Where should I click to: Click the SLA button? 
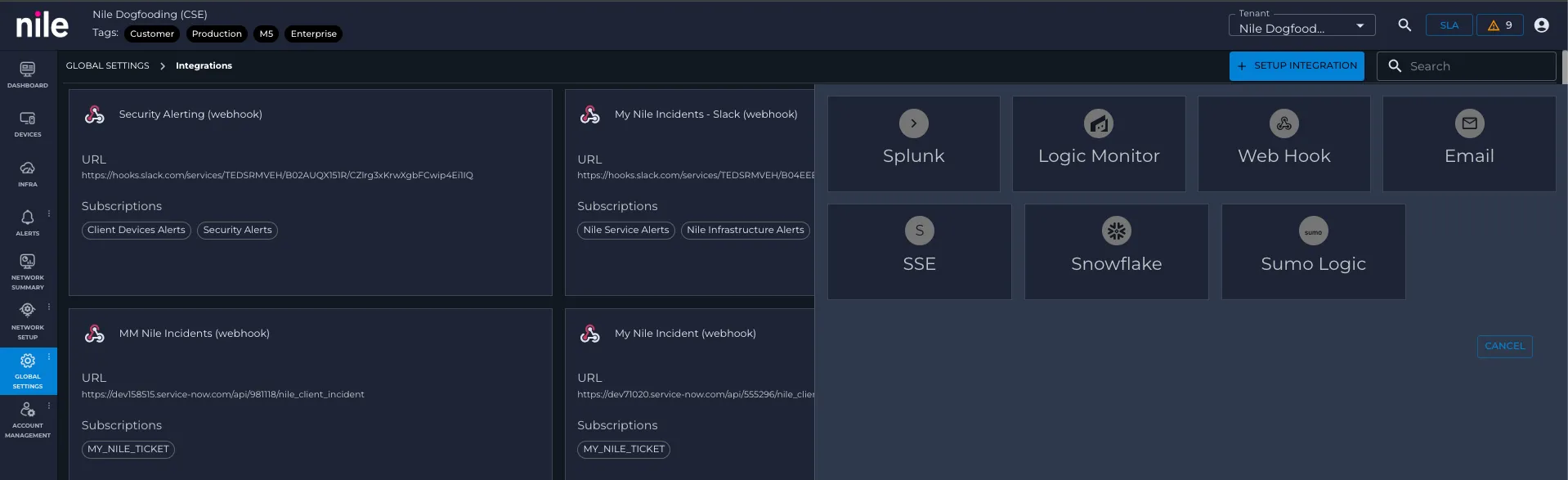click(1449, 25)
